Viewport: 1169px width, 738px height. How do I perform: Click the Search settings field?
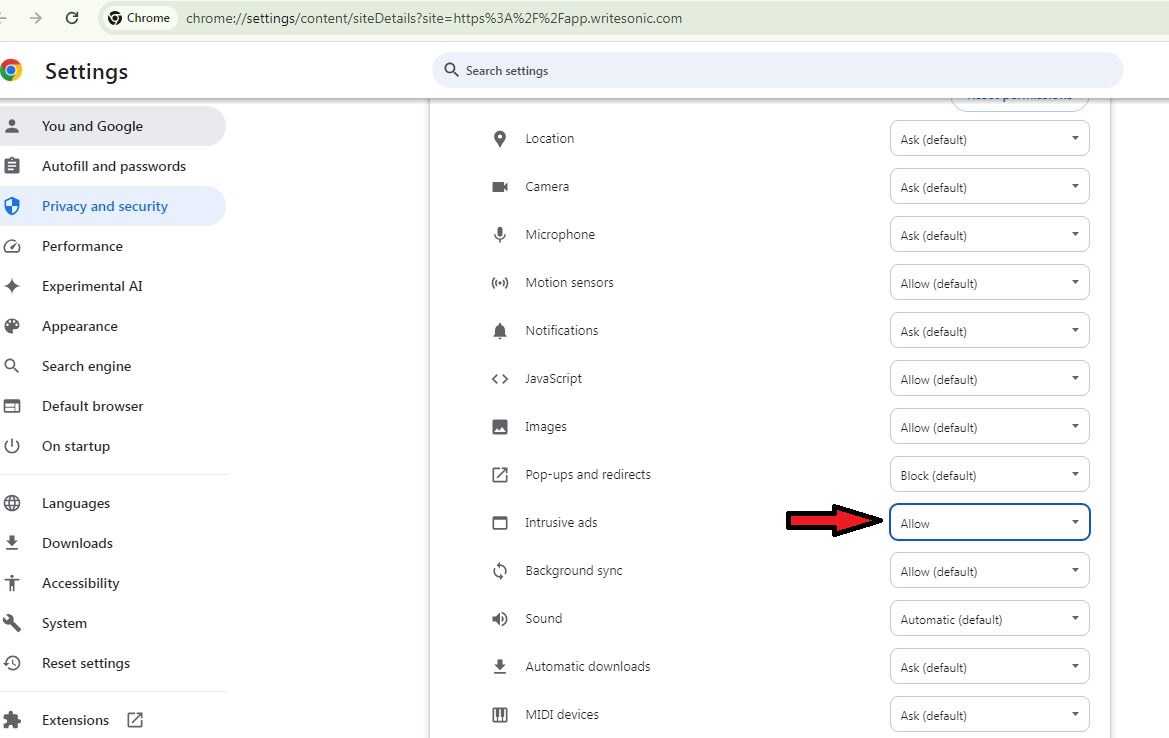(x=780, y=71)
